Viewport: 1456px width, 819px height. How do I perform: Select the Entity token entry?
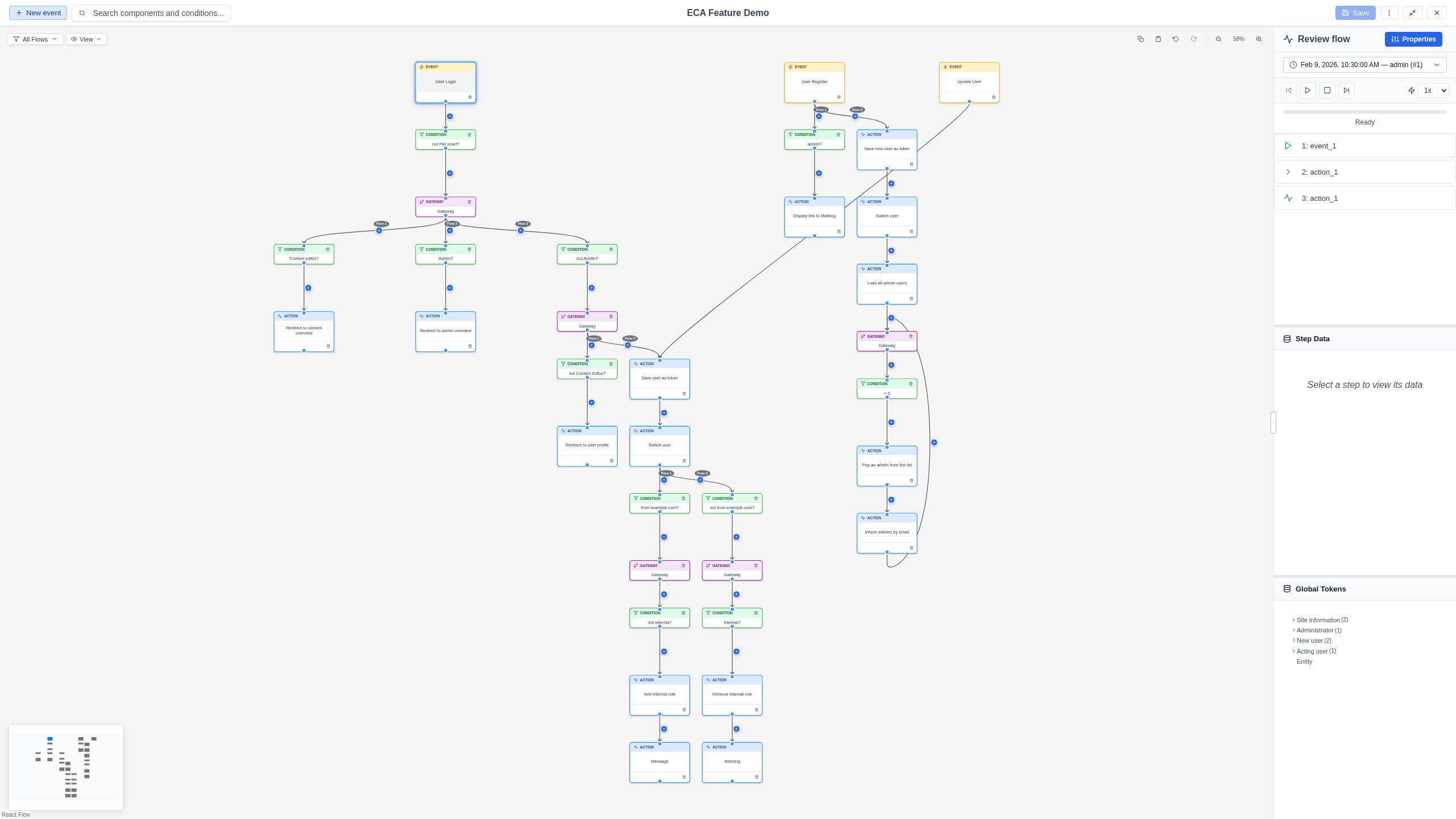pyautogui.click(x=1305, y=661)
